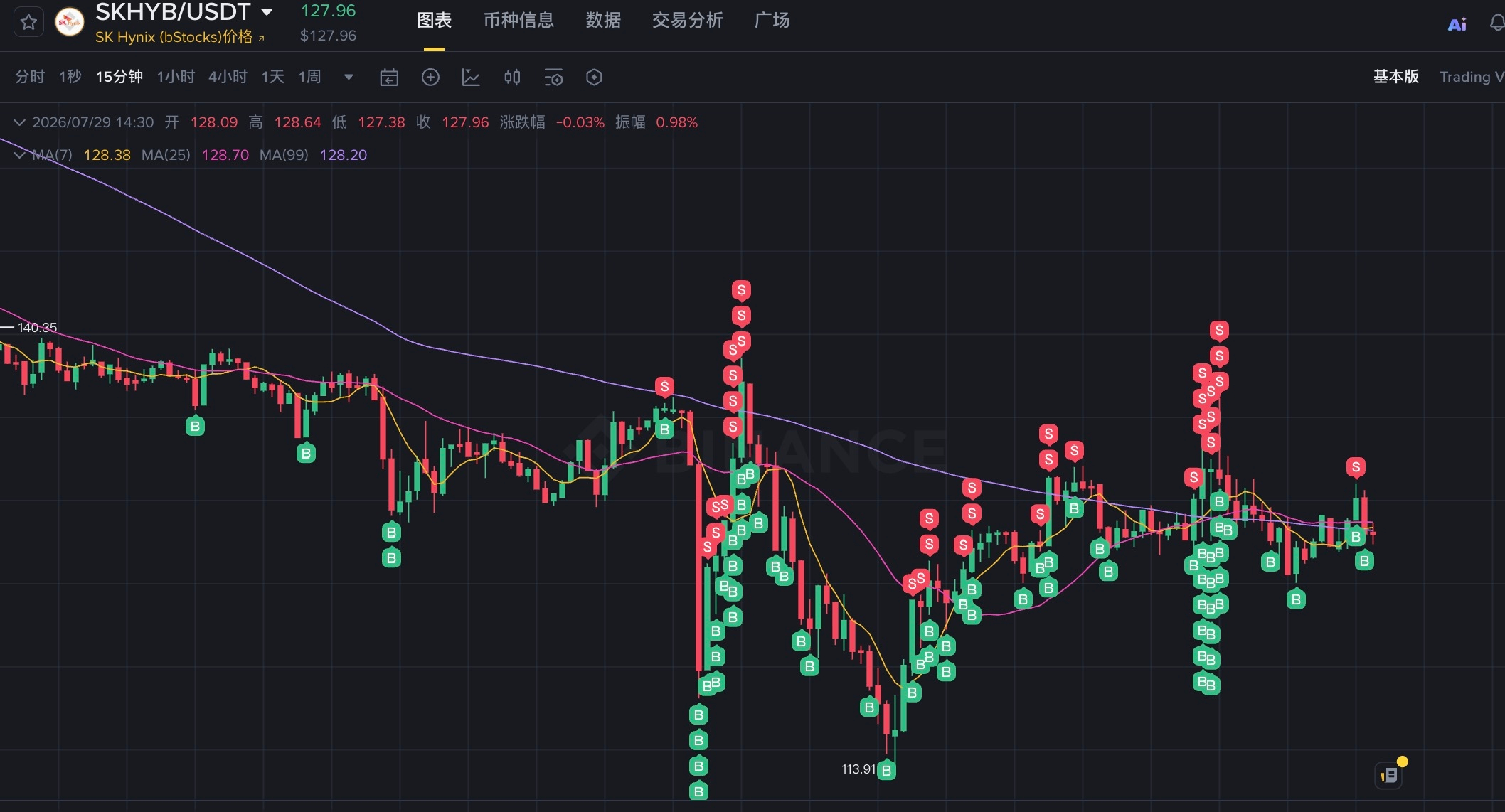Switch to the 币种信息 tab

tap(518, 21)
